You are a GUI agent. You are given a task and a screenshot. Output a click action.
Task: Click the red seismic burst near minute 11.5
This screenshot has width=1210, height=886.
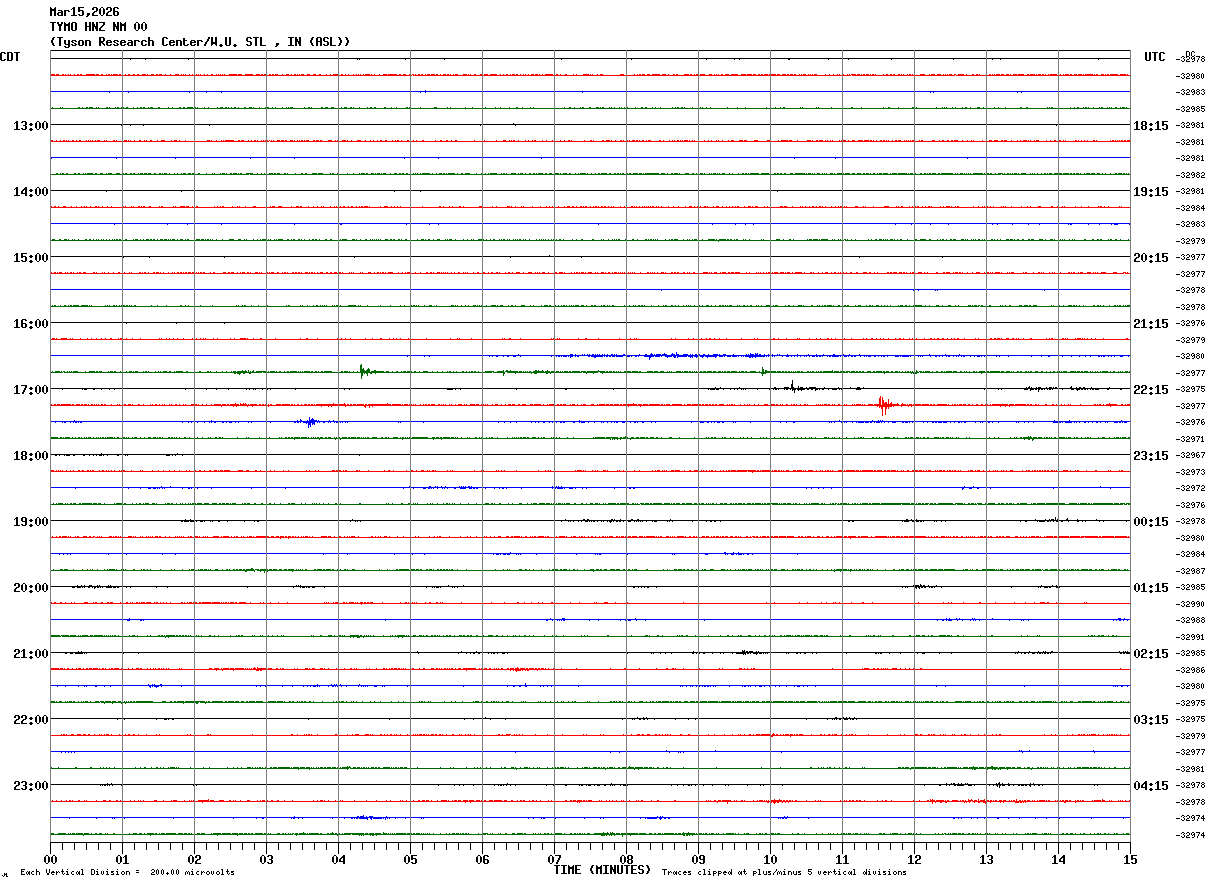(x=884, y=405)
